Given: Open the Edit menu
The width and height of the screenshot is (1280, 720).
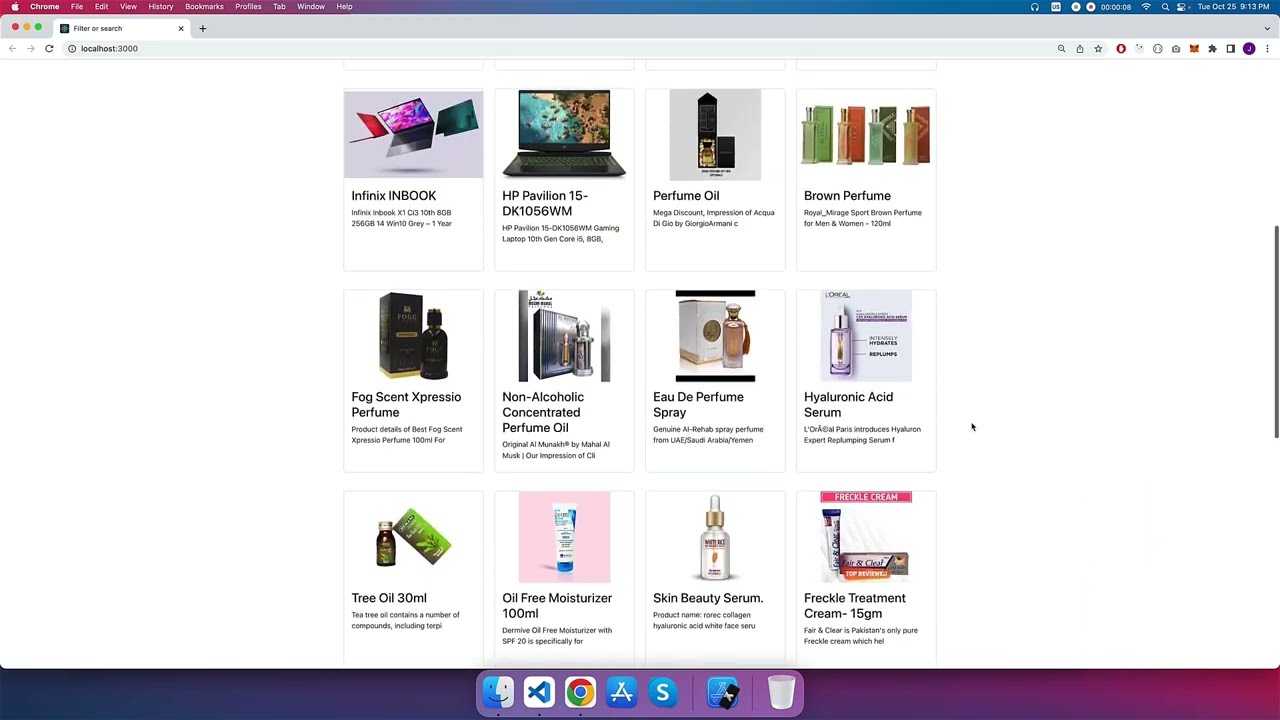Looking at the screenshot, I should [101, 6].
